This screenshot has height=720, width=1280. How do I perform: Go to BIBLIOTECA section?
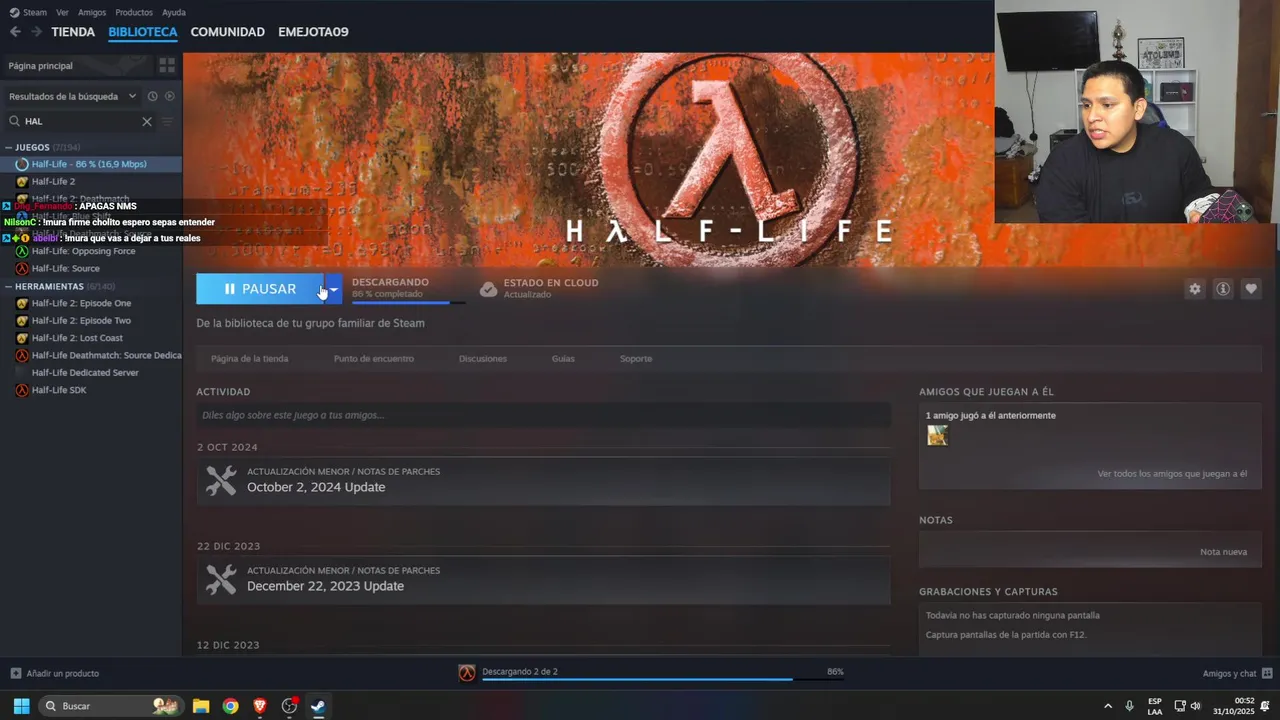tap(143, 32)
